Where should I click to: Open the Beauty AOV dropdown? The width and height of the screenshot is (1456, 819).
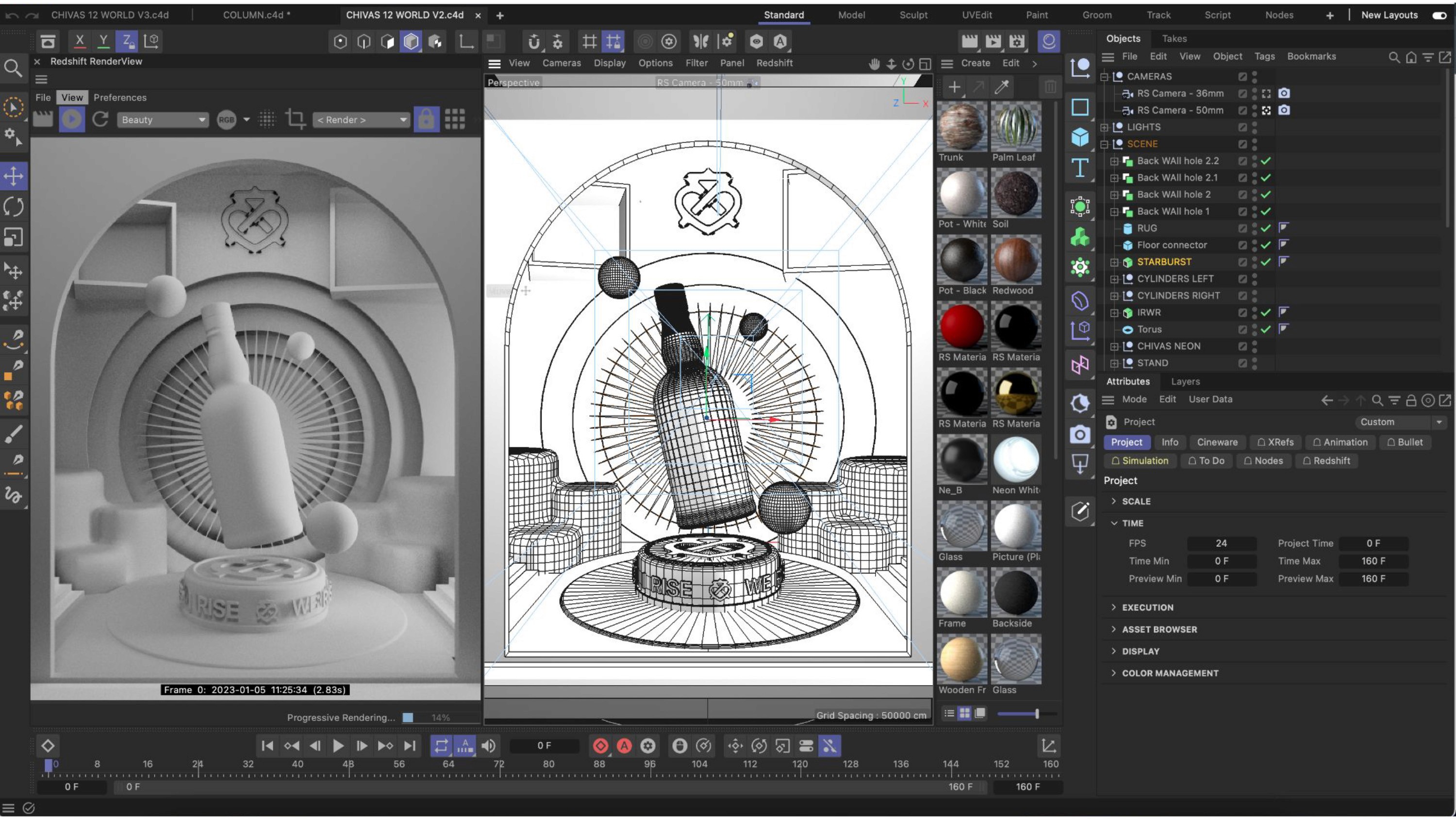163,120
